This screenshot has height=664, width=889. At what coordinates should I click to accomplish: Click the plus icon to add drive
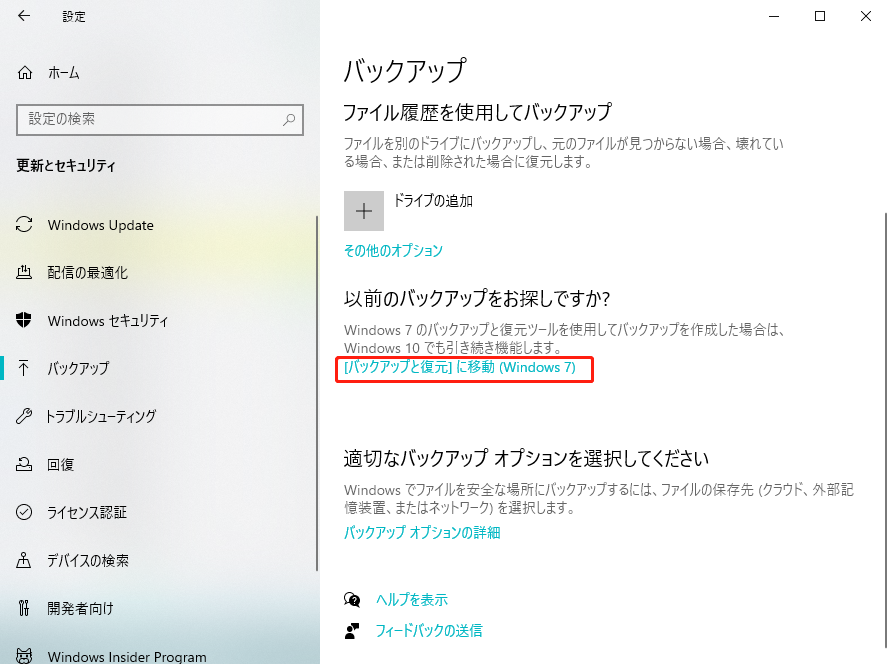[363, 211]
